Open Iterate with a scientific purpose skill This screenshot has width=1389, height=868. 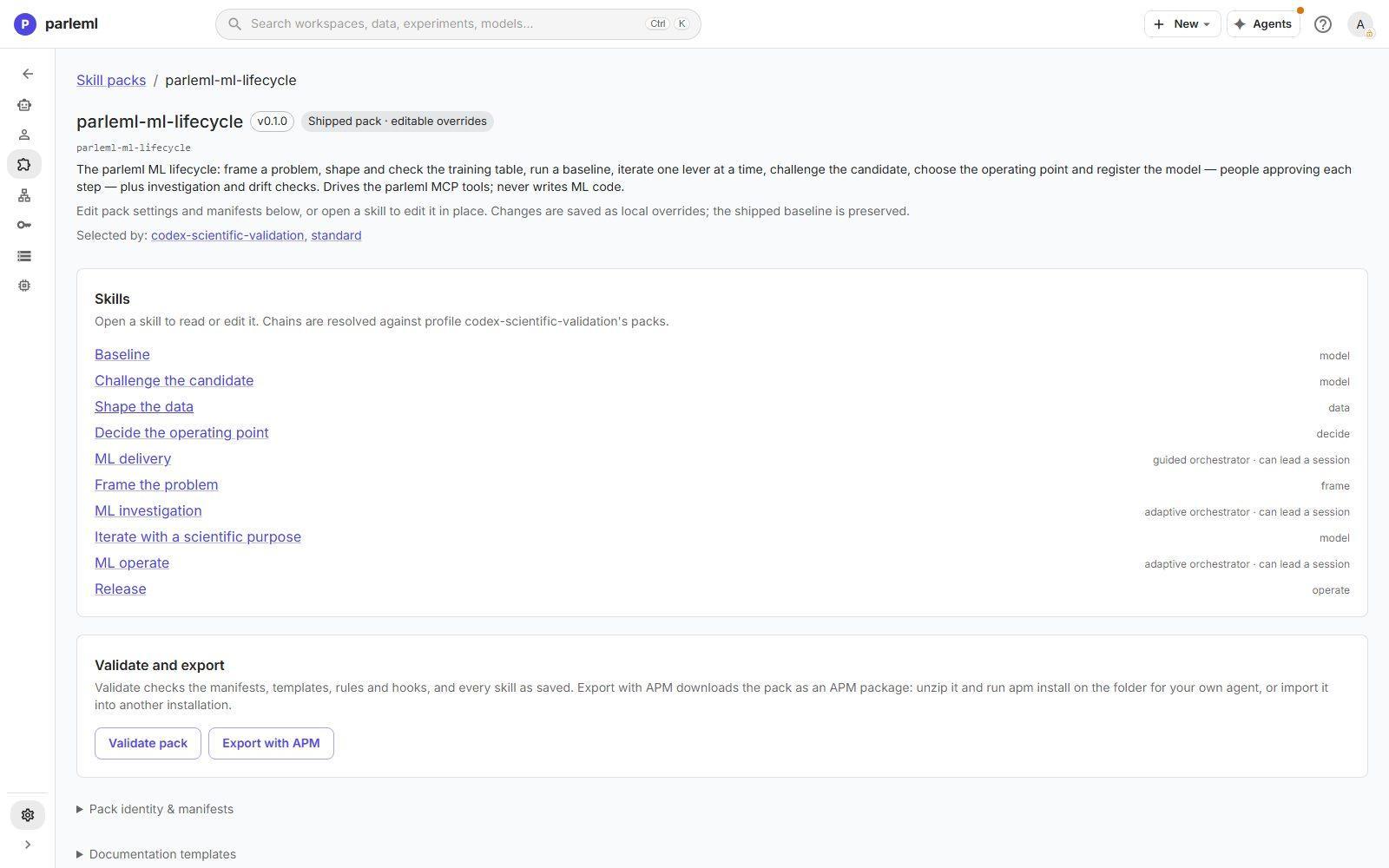[198, 536]
